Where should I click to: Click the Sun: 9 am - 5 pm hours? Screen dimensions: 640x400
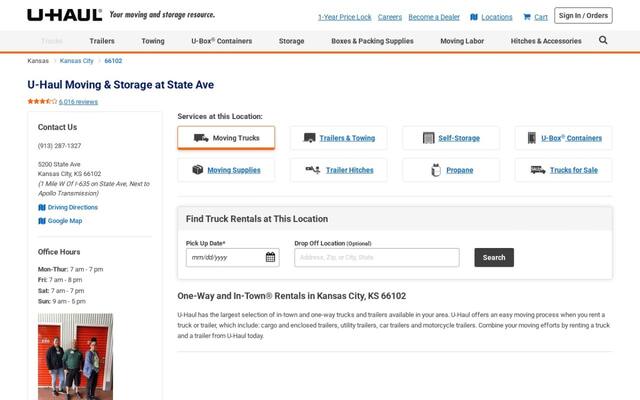[62, 301]
